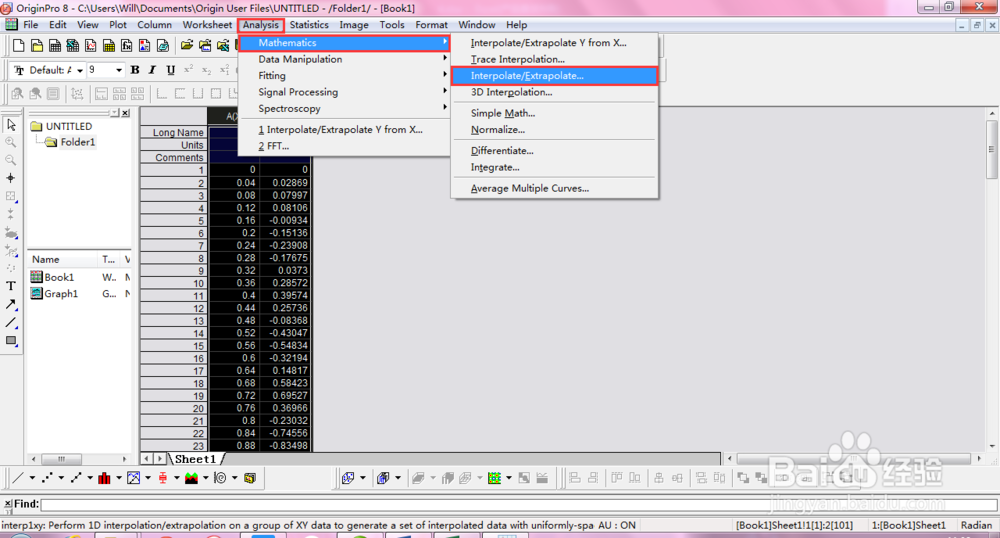
Task: Choose Normalize... item
Action: tap(554, 130)
